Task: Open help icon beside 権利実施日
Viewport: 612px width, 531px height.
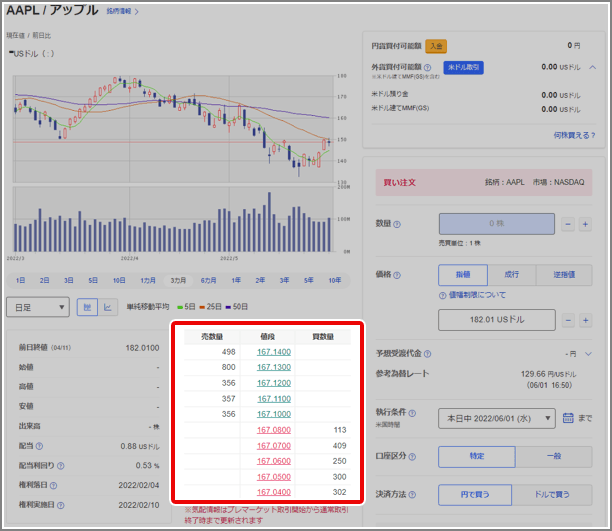Action: tap(60, 505)
